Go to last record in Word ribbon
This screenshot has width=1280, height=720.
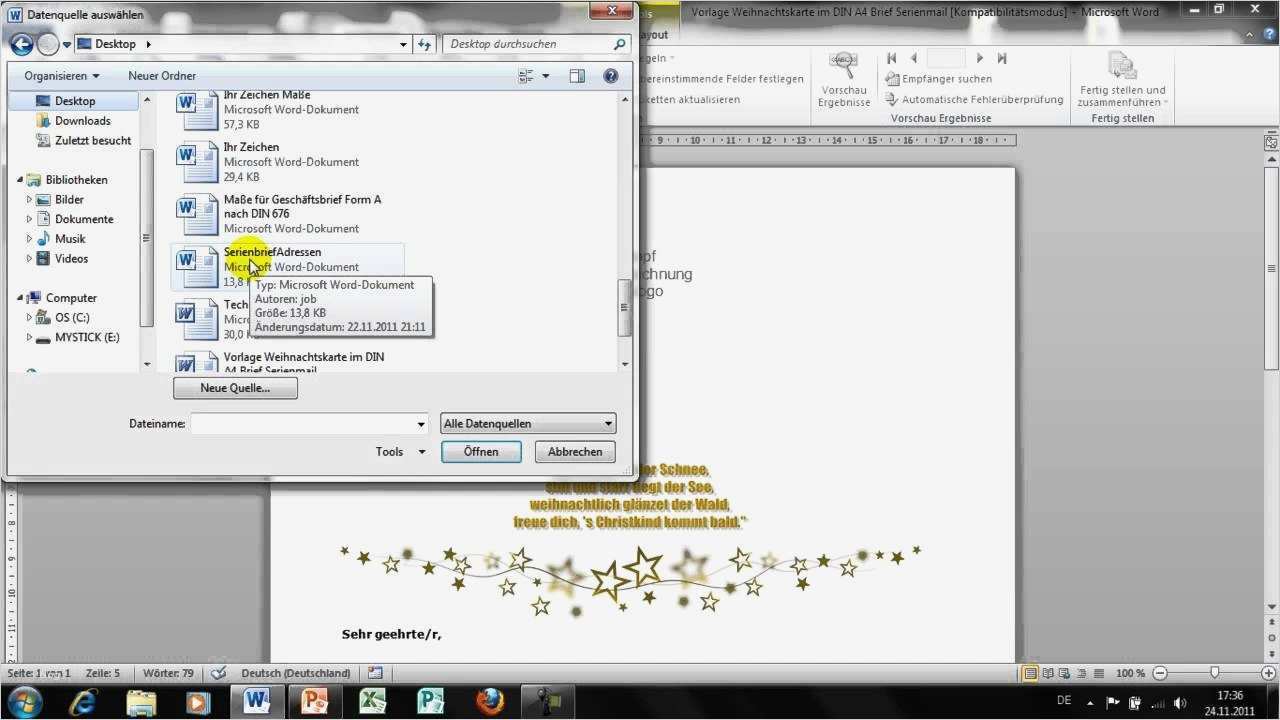coord(1002,59)
